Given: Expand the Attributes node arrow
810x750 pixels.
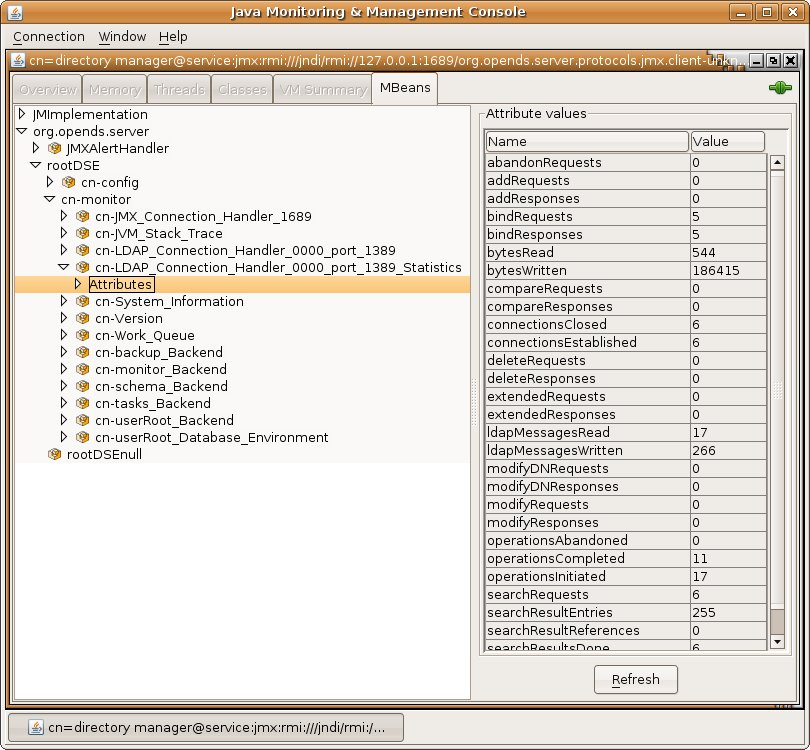Looking at the screenshot, I should pyautogui.click(x=77, y=284).
